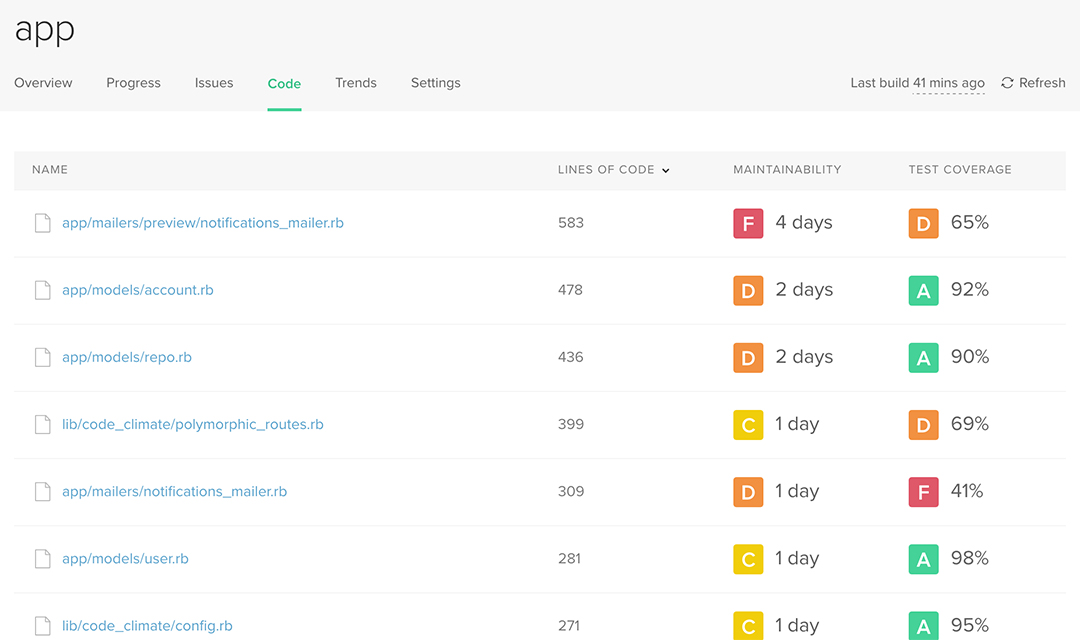Screen dimensions: 1080x640
Task: Click the file icon beside app/mailers/preview/notifications_mailer.rb
Action: coord(43,223)
